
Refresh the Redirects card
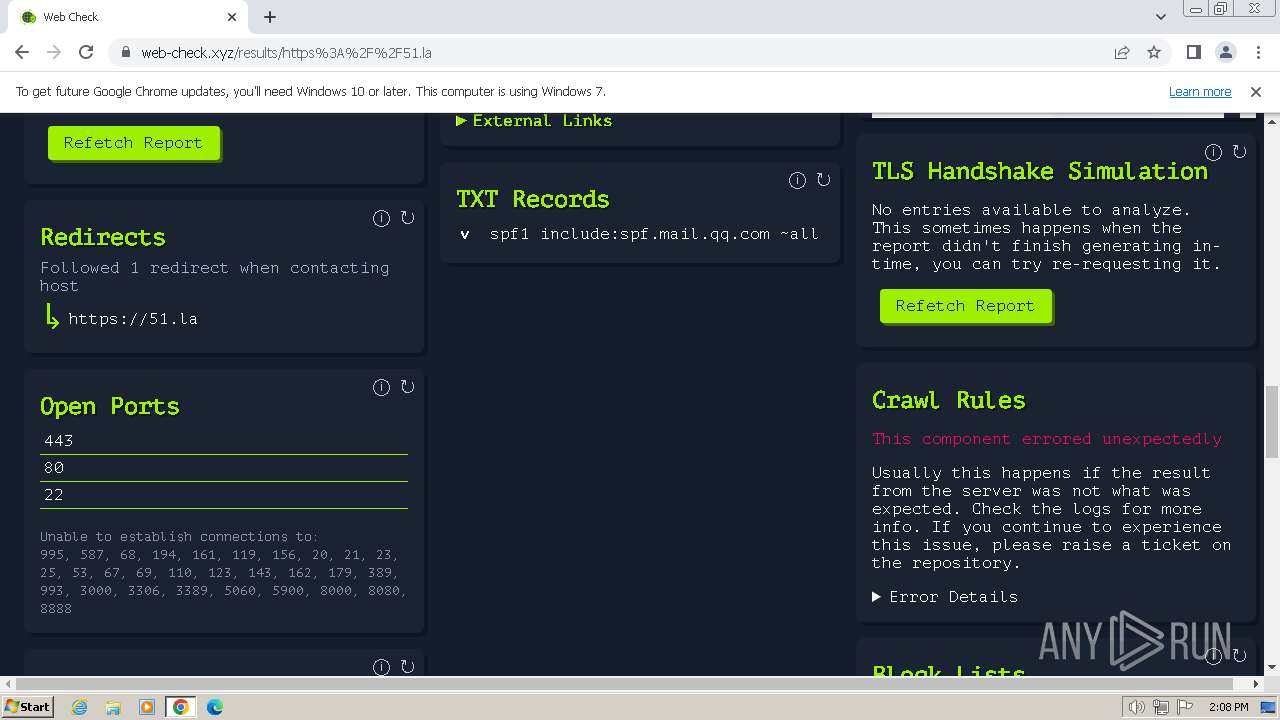pos(407,217)
